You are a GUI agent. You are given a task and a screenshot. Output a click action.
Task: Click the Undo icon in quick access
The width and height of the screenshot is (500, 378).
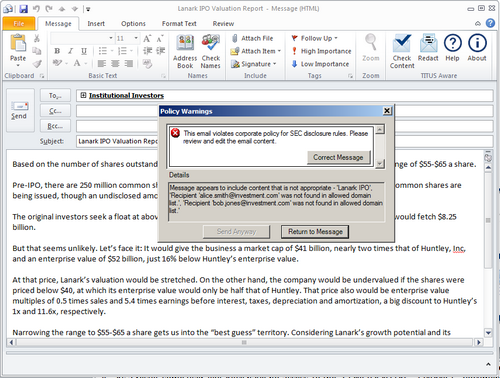(36, 9)
